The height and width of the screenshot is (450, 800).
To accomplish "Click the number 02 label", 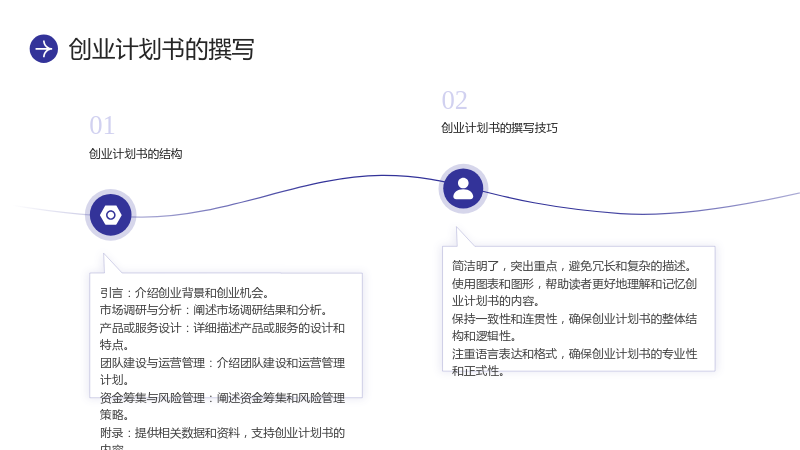I will [x=455, y=100].
